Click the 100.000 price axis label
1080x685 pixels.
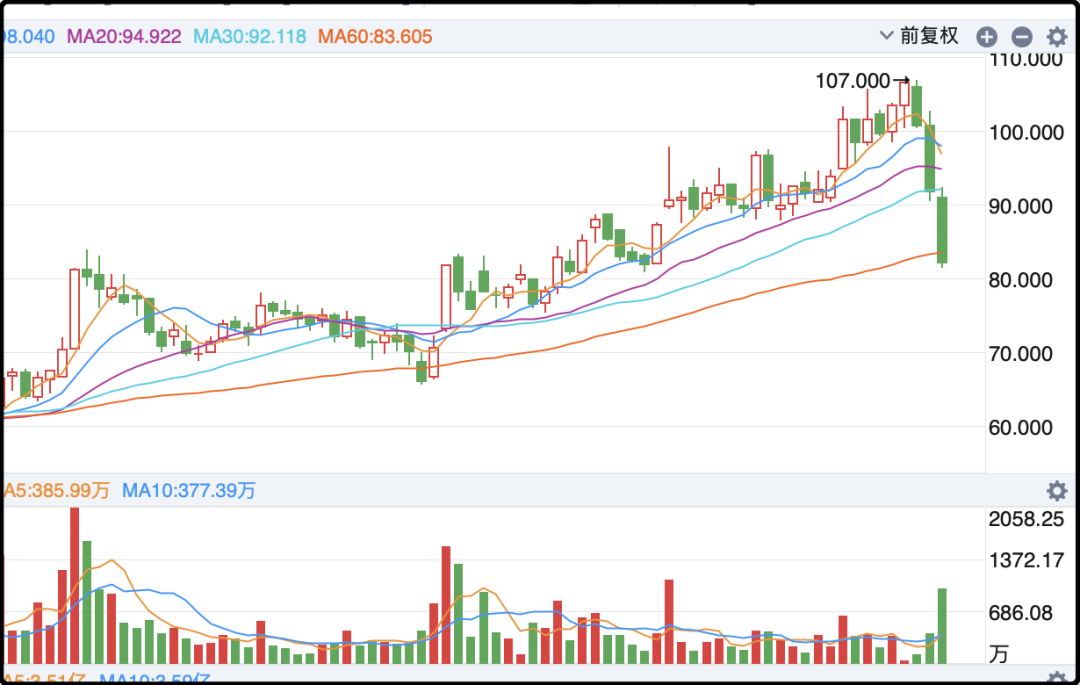(1026, 132)
